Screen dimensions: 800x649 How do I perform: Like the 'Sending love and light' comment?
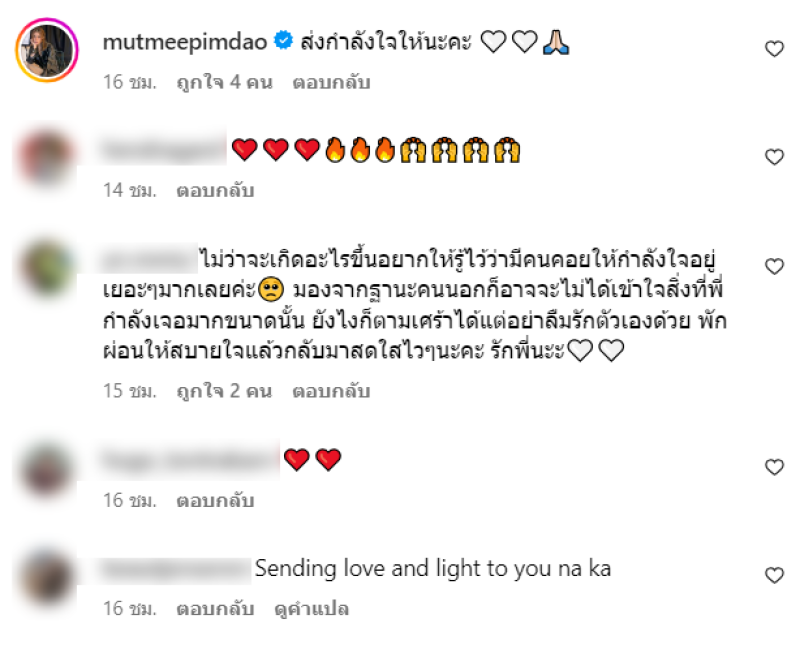774,575
